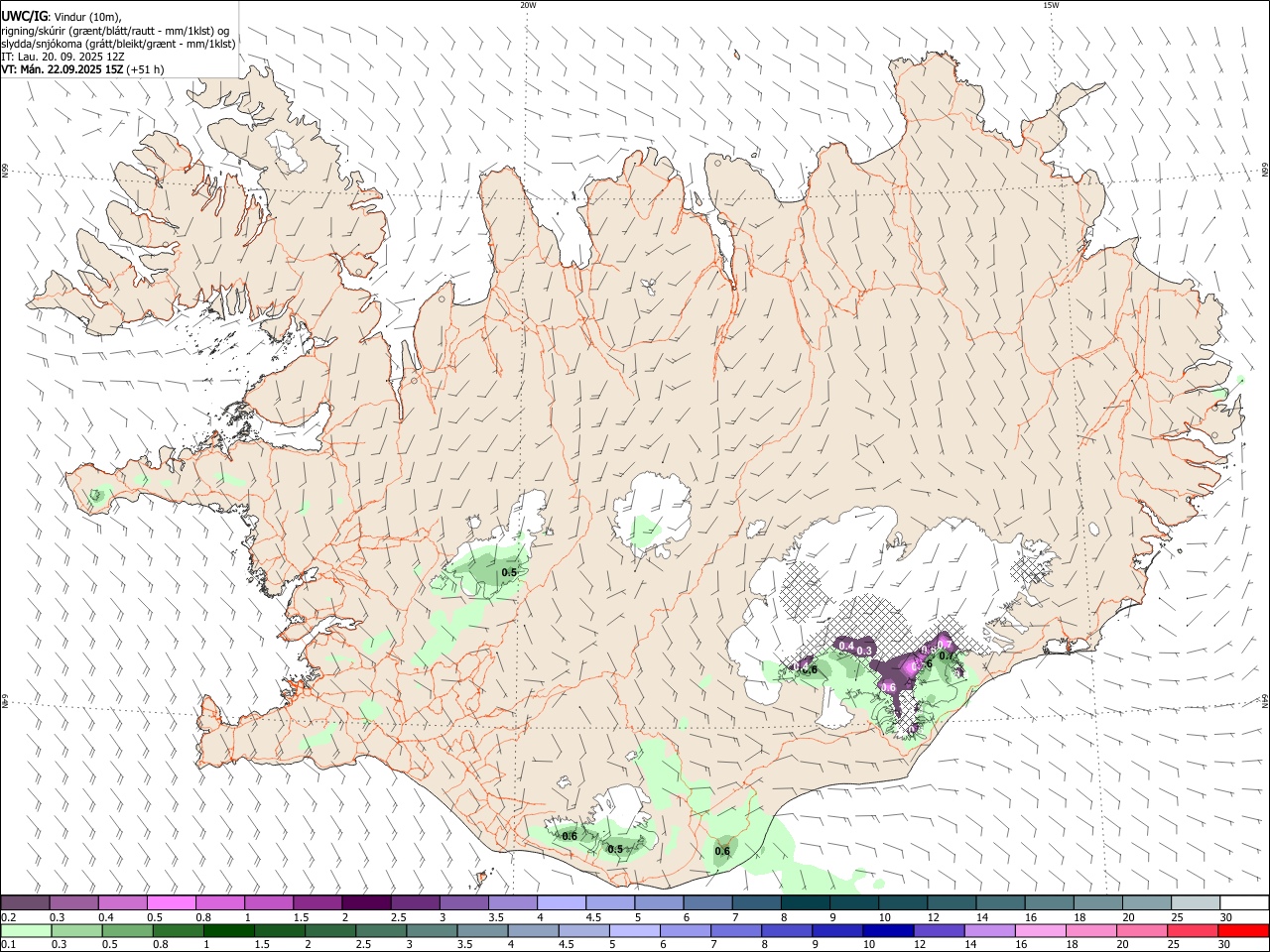The height and width of the screenshot is (952, 1270).
Task: Click the '30' label in the top legend row
Action: [1225, 917]
